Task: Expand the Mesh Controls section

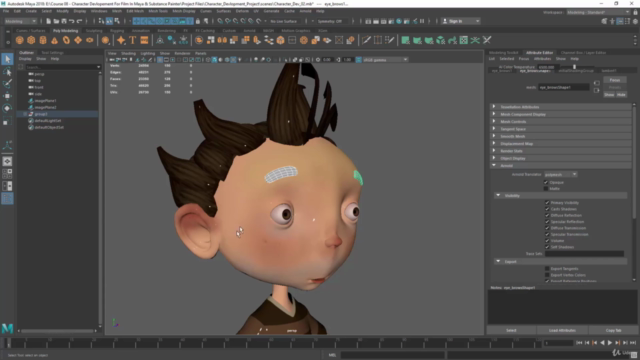Action: point(560,122)
